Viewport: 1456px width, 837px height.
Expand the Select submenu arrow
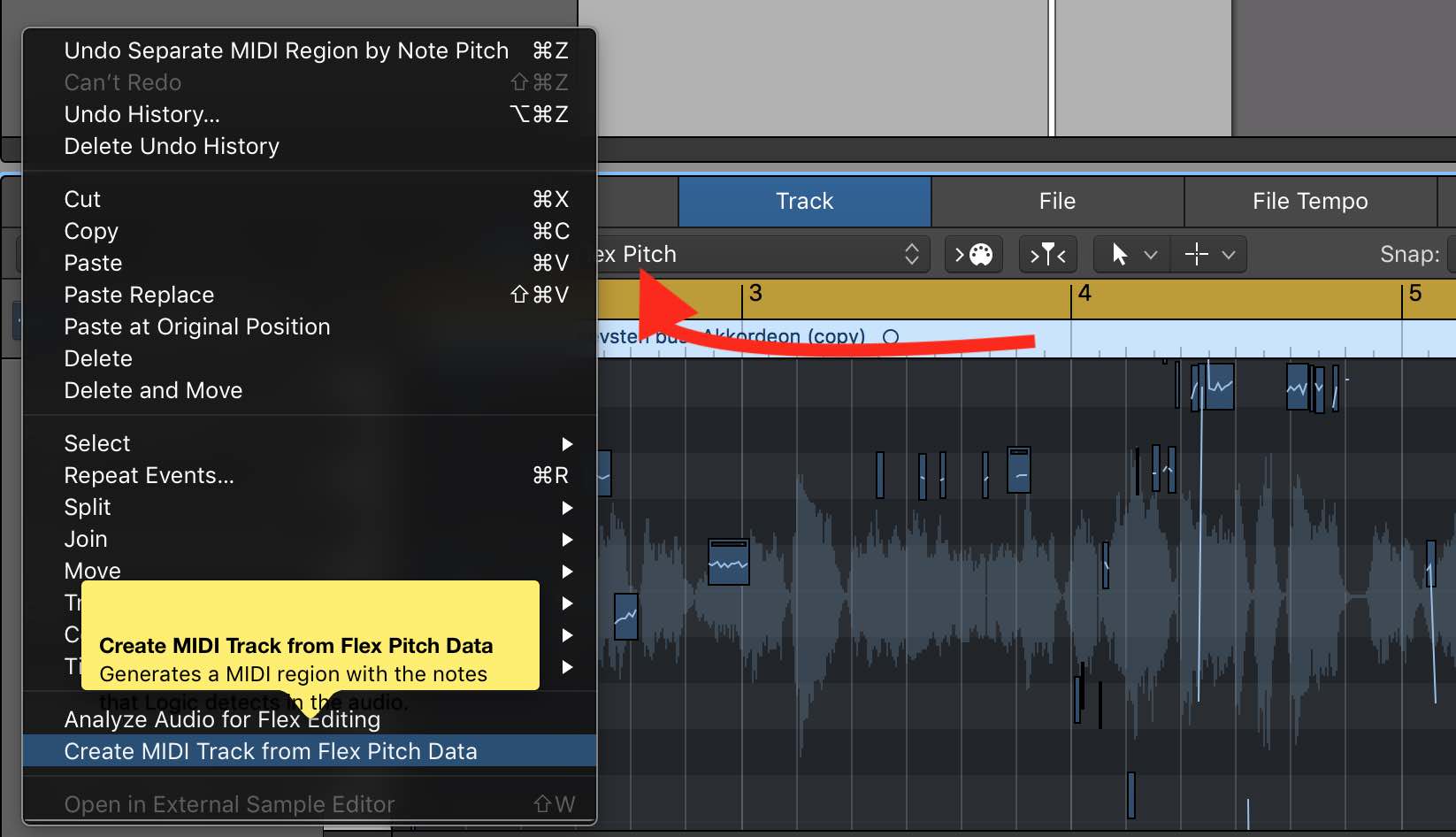(567, 443)
